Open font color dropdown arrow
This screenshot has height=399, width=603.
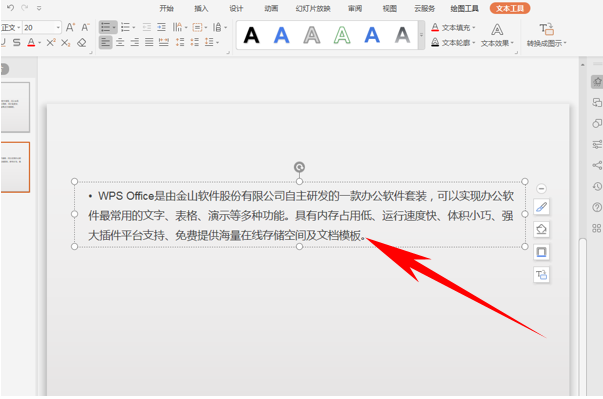pos(40,43)
